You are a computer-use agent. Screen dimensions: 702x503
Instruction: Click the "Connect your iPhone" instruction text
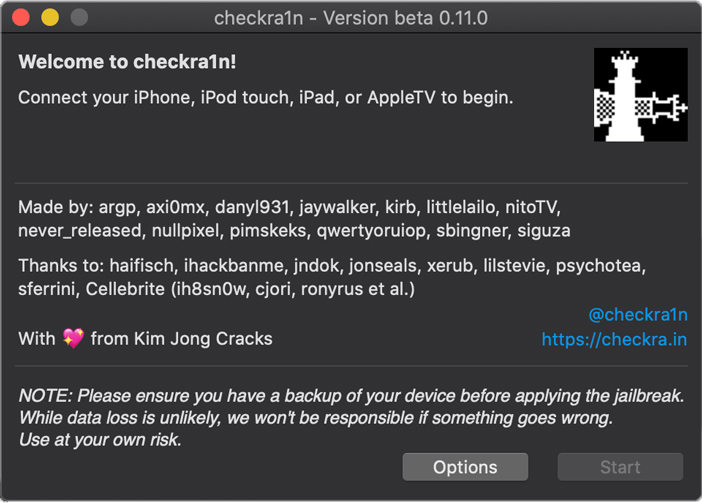(x=265, y=98)
